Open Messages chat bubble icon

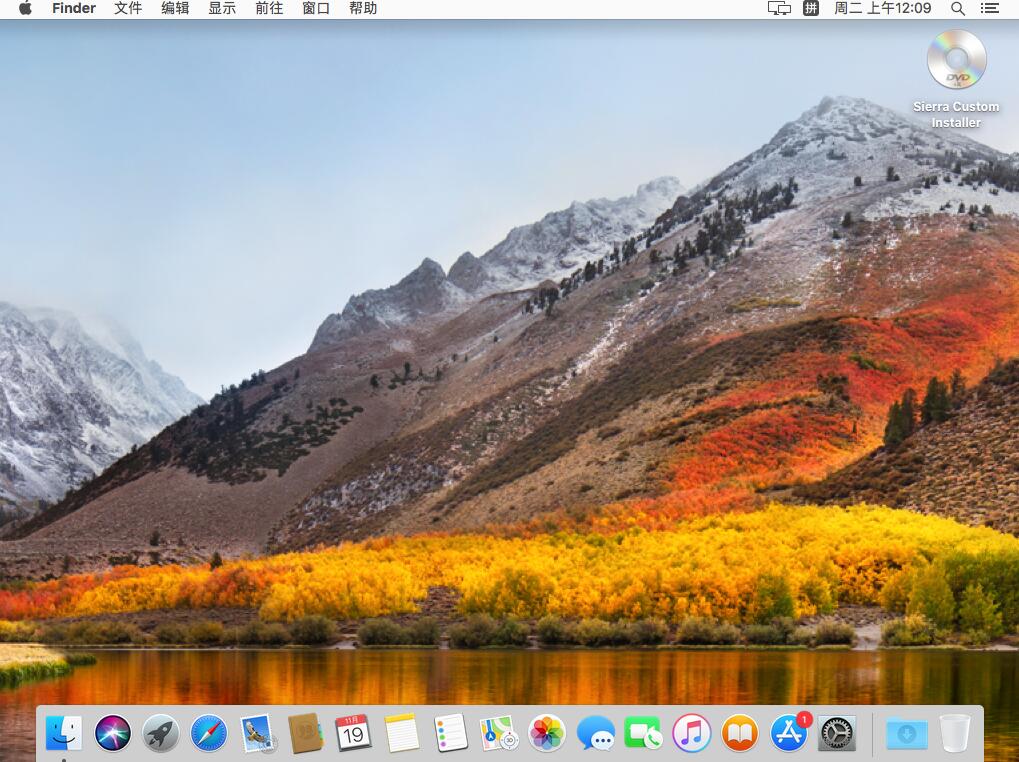click(595, 733)
